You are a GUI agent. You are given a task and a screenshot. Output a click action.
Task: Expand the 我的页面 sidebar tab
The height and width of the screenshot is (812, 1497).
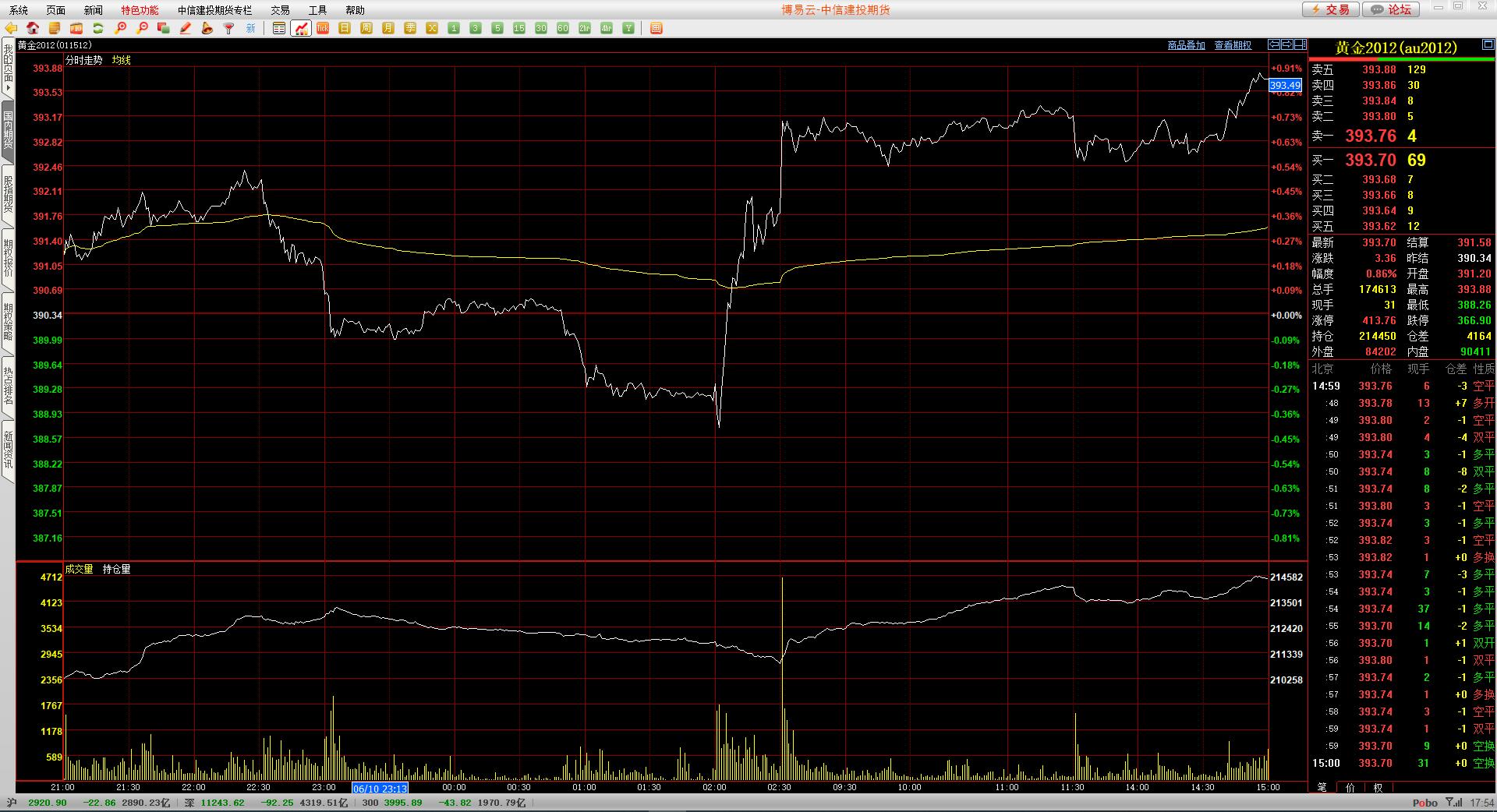(x=8, y=69)
